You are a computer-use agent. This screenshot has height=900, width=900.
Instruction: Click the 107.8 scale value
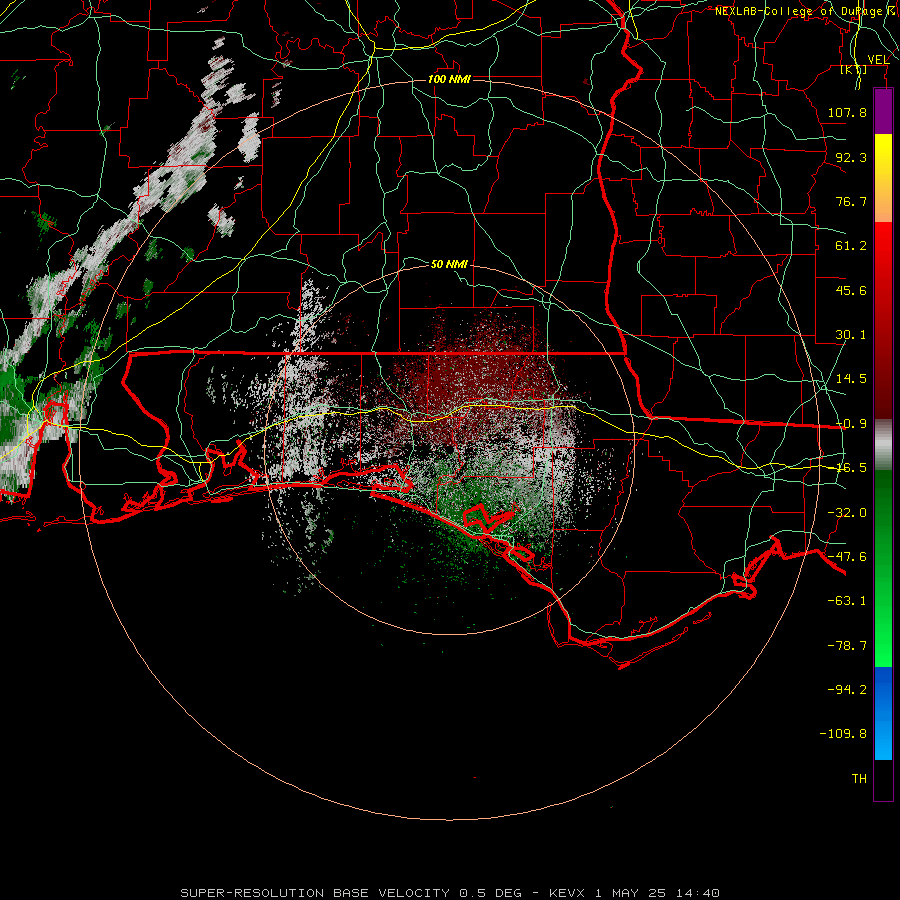pos(847,112)
